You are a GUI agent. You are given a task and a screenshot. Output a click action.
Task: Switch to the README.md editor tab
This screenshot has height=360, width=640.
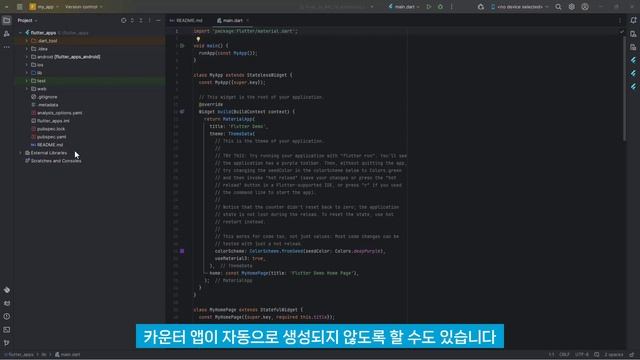click(186, 20)
